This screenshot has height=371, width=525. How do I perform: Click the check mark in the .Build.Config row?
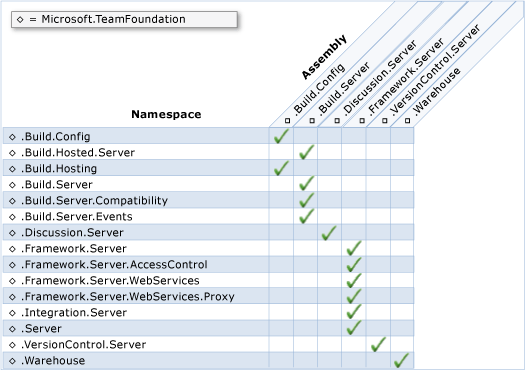point(281,136)
